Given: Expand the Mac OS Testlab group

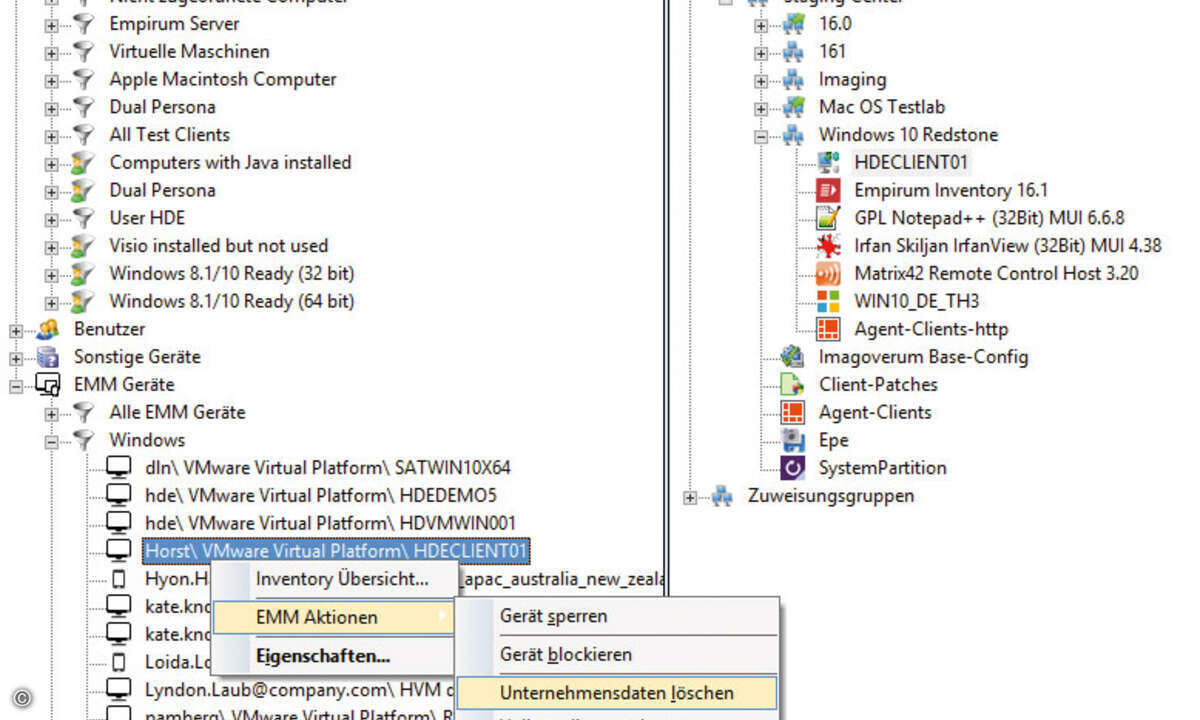Looking at the screenshot, I should tap(762, 108).
